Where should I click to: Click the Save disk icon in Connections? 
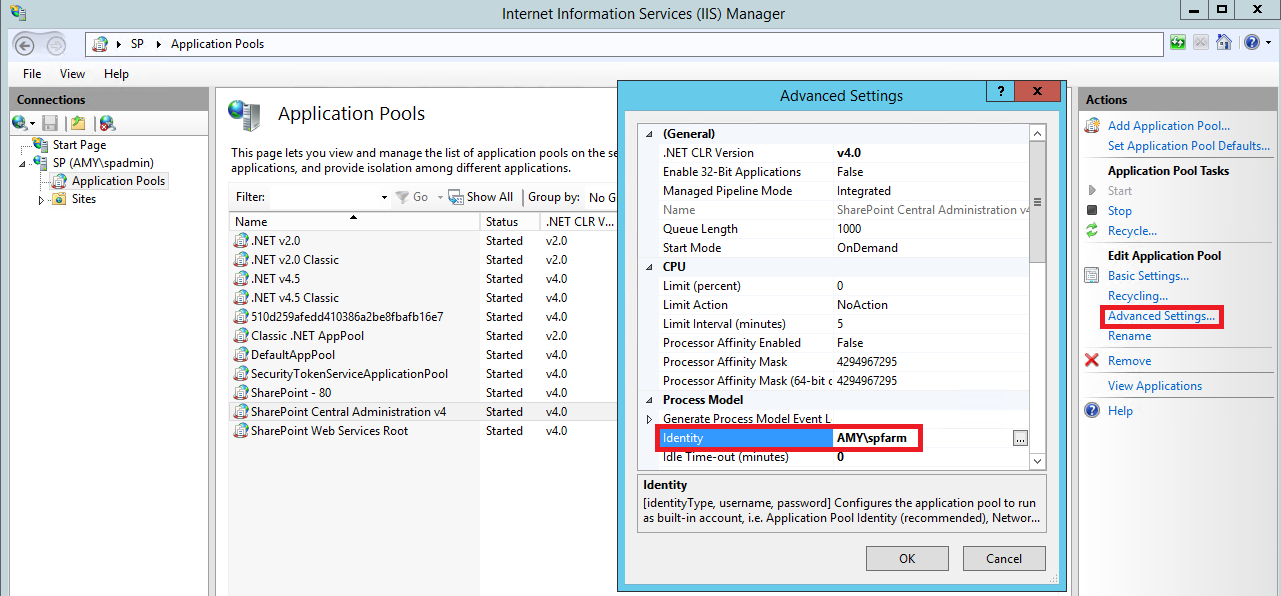click(50, 123)
